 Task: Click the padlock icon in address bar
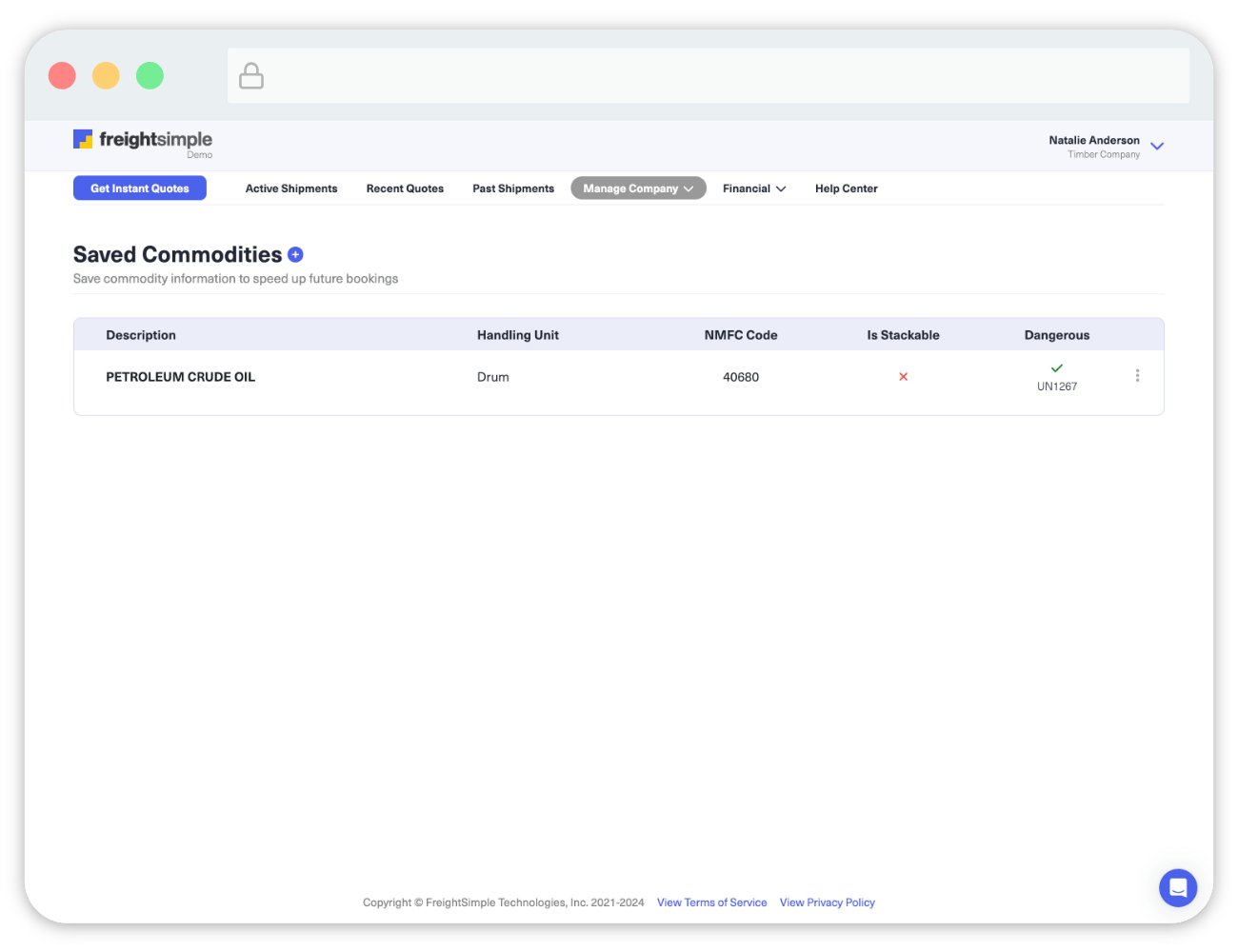(251, 76)
